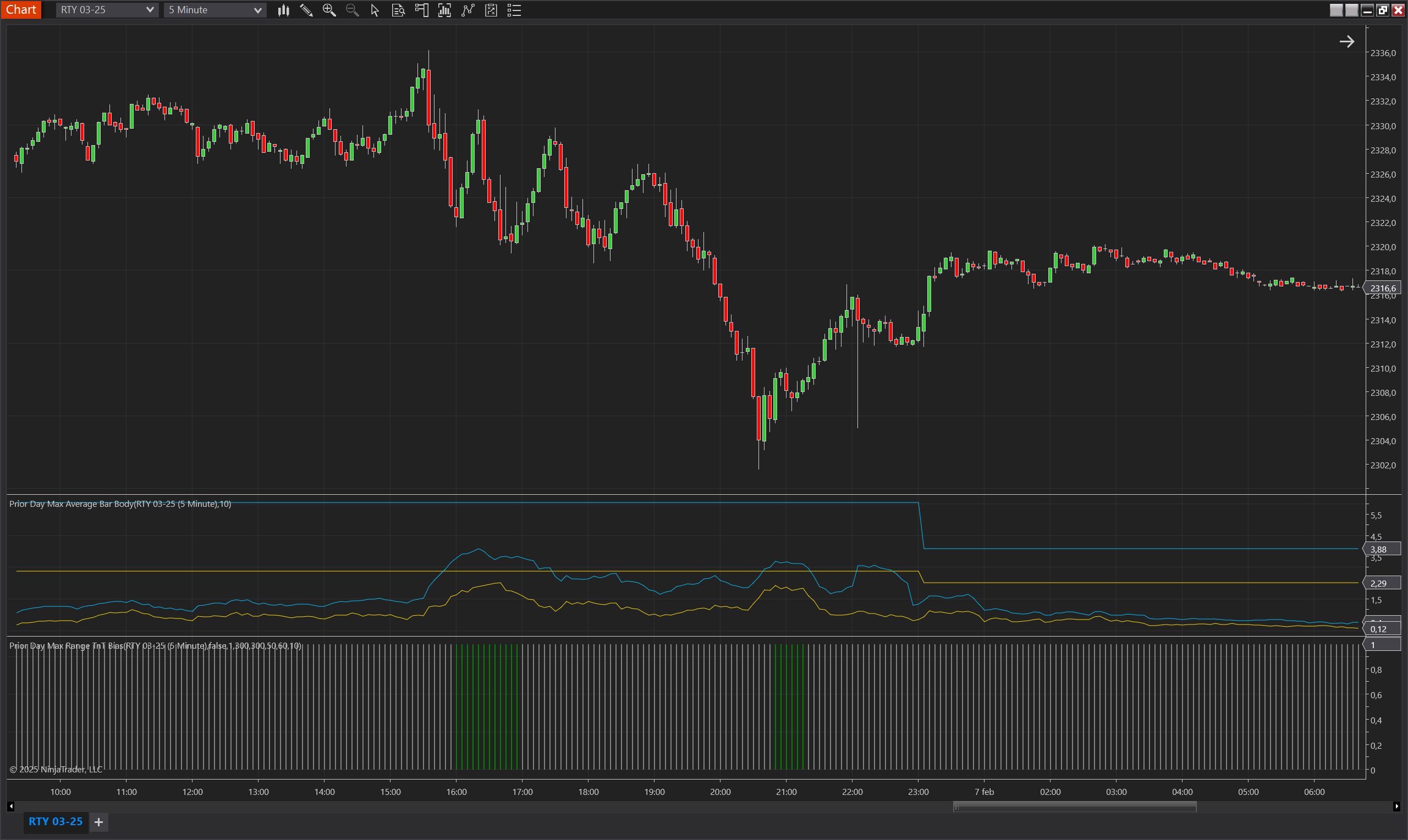1408x840 pixels.
Task: Click the 2302,0 price axis label
Action: (1383, 465)
